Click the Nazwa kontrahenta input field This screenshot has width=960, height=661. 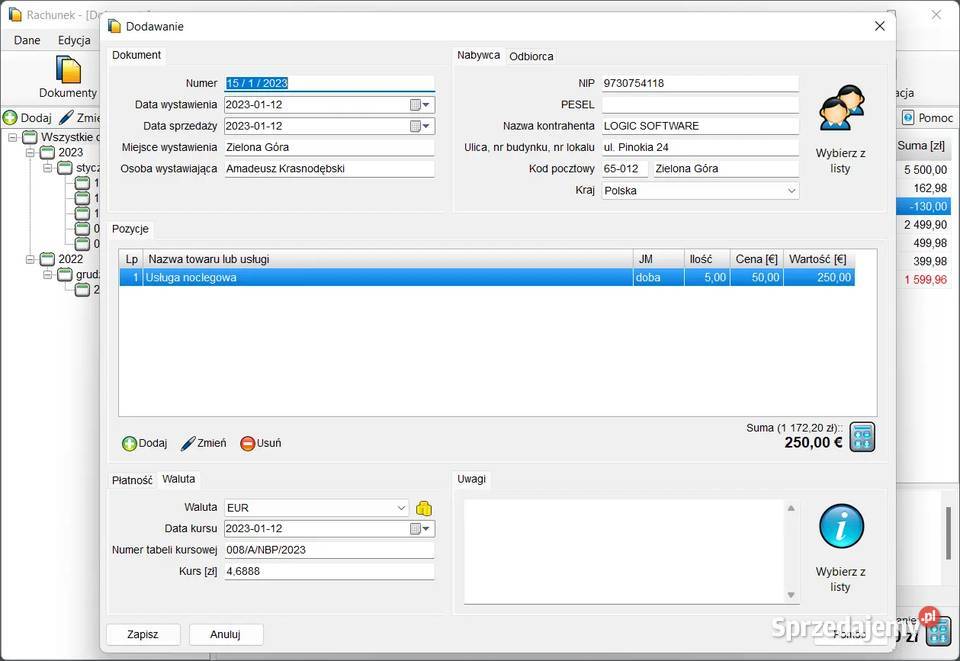click(699, 126)
